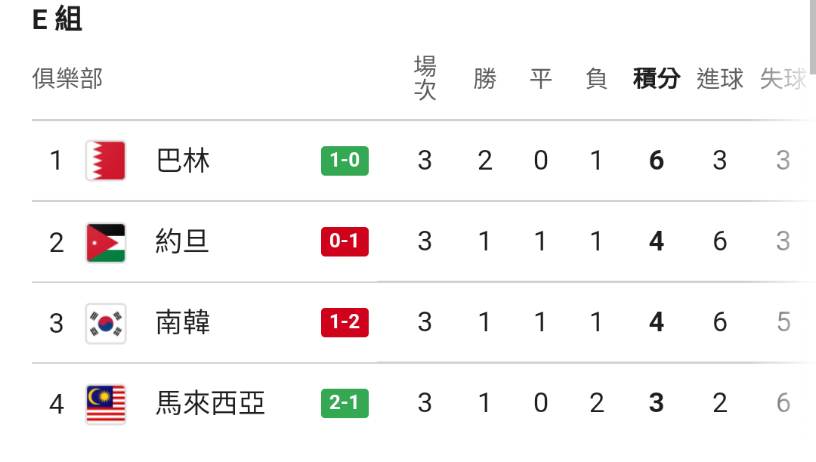Click the 場次 column header

click(425, 79)
